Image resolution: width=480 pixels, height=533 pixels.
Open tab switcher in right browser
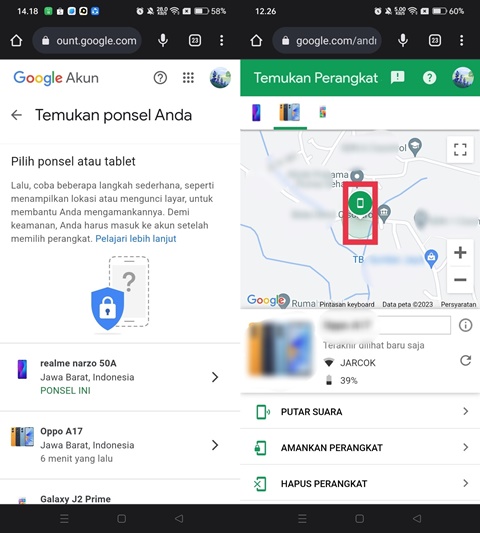pyautogui.click(x=435, y=40)
